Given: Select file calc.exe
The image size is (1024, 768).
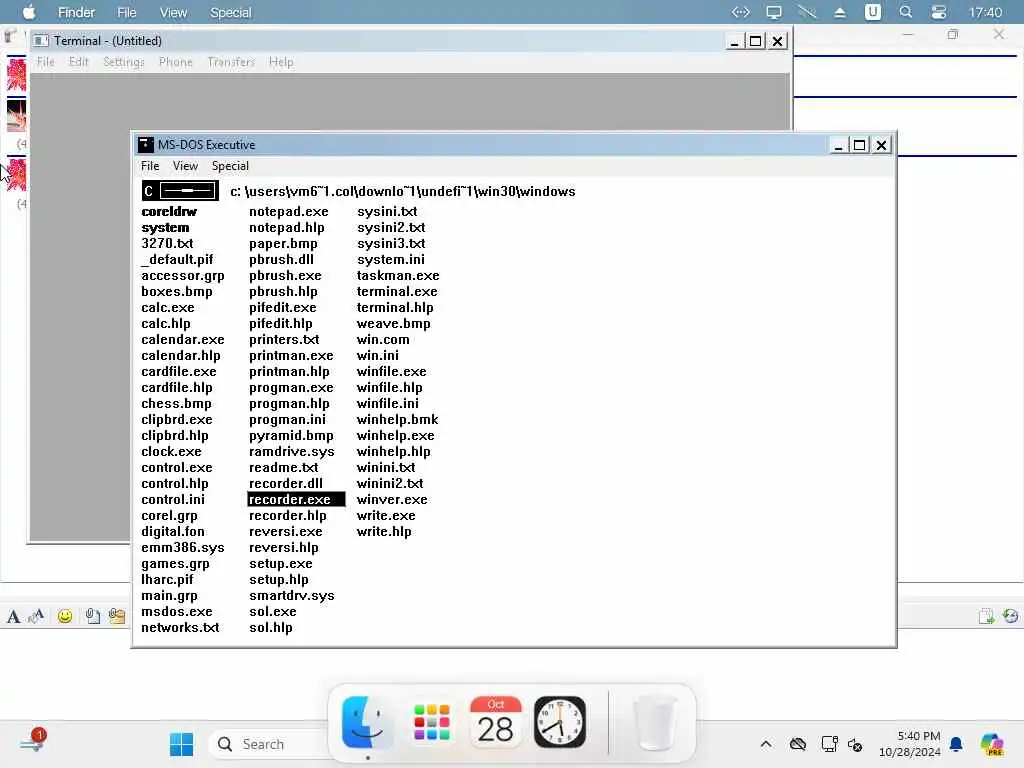Looking at the screenshot, I should tap(168, 308).
